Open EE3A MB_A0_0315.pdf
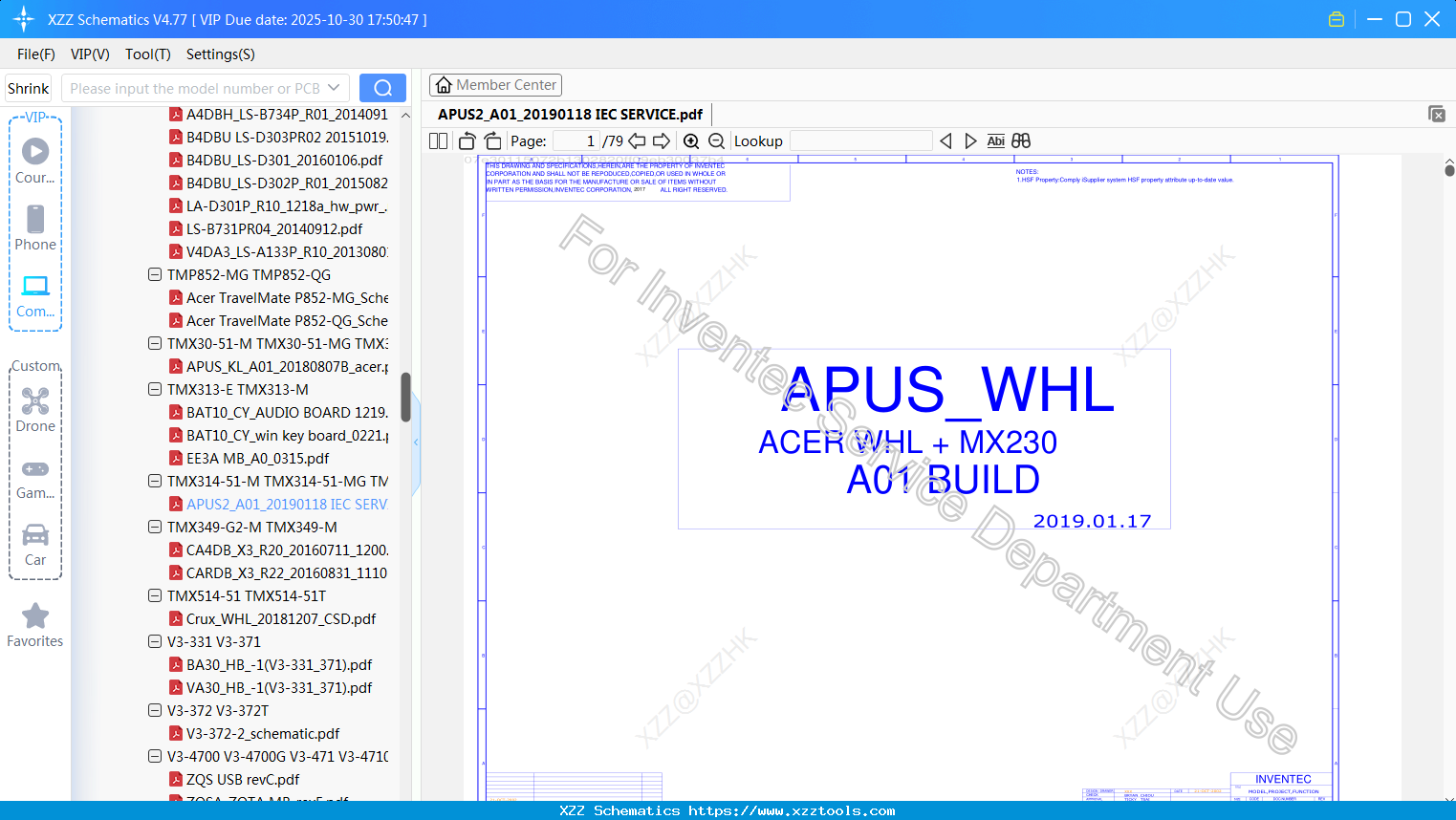This screenshot has width=1456, height=820. (x=249, y=459)
